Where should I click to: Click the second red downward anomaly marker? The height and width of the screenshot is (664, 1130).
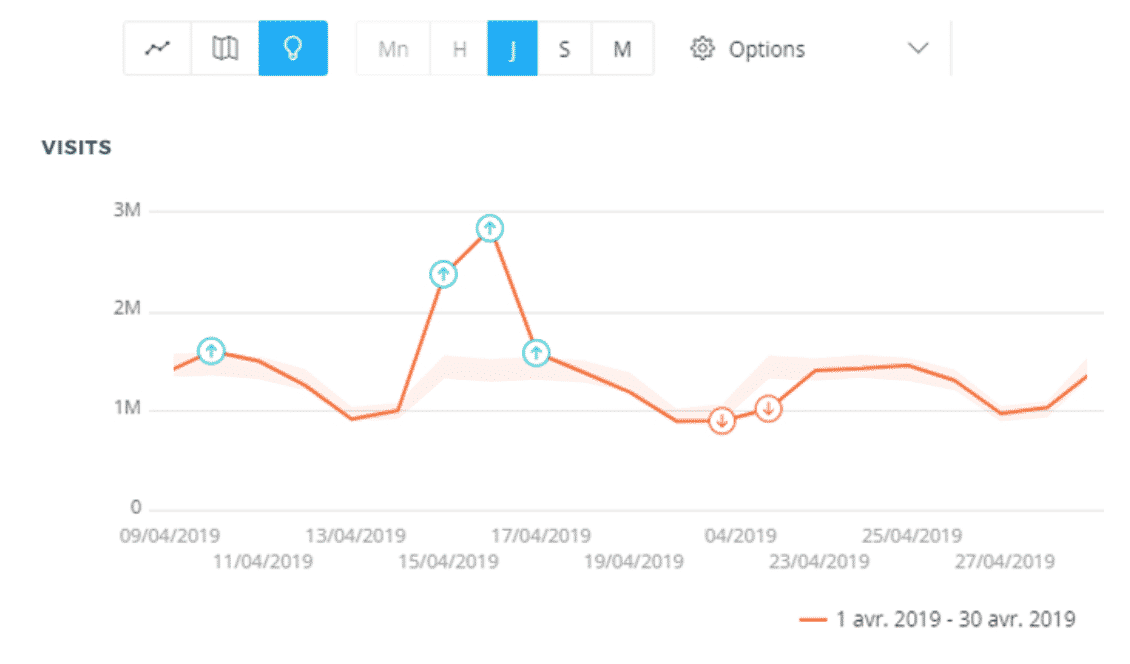pos(768,408)
